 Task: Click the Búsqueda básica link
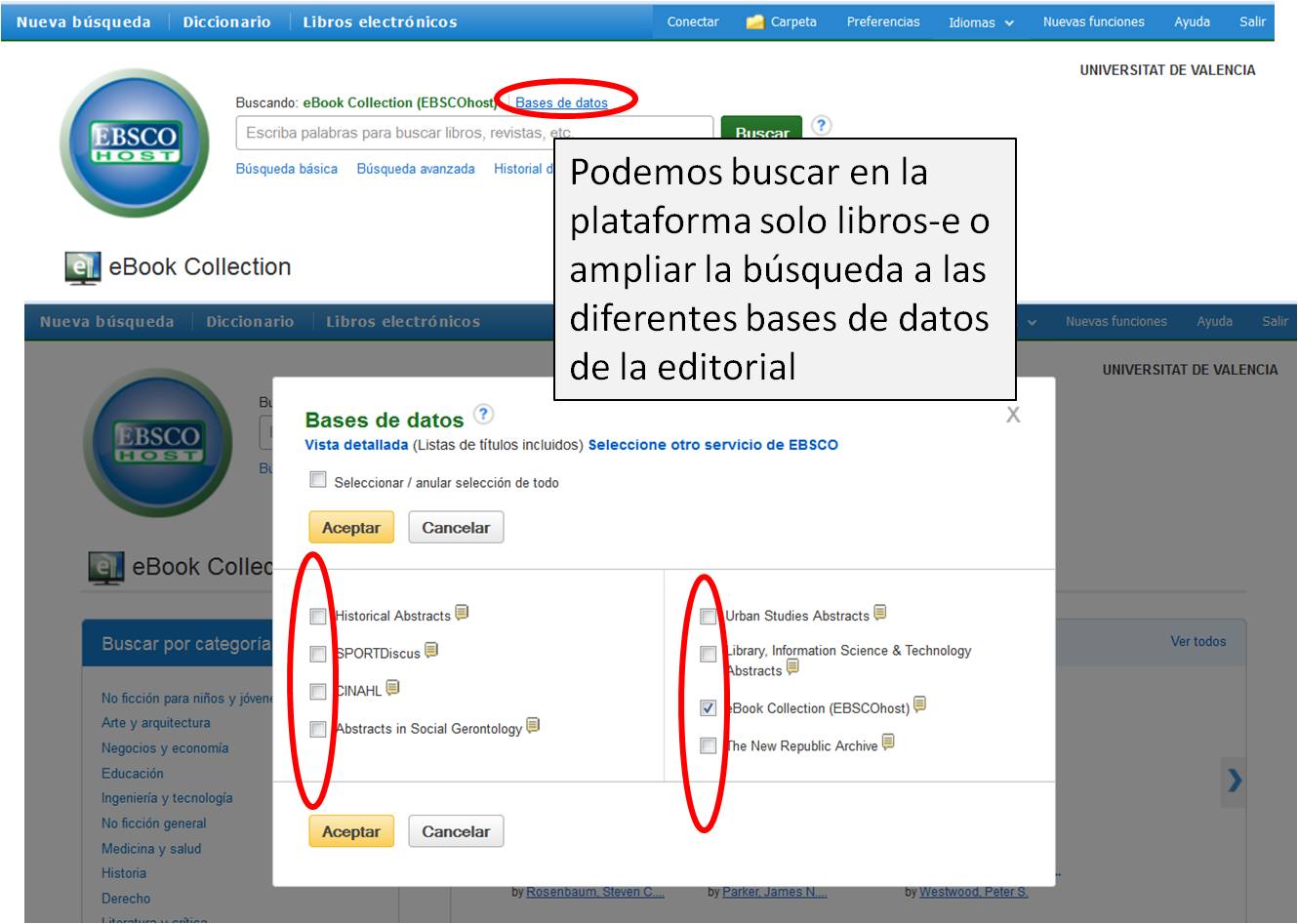tap(287, 169)
